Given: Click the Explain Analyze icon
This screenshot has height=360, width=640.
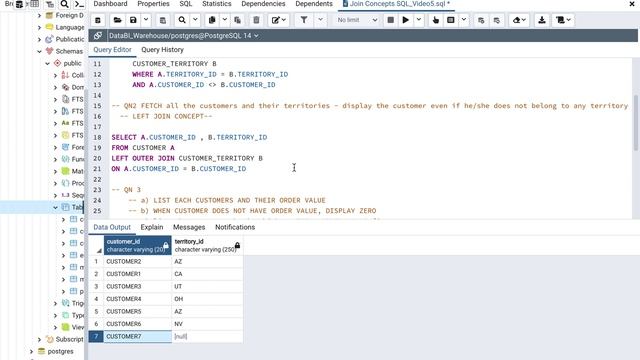Looking at the screenshot, I should point(451,20).
